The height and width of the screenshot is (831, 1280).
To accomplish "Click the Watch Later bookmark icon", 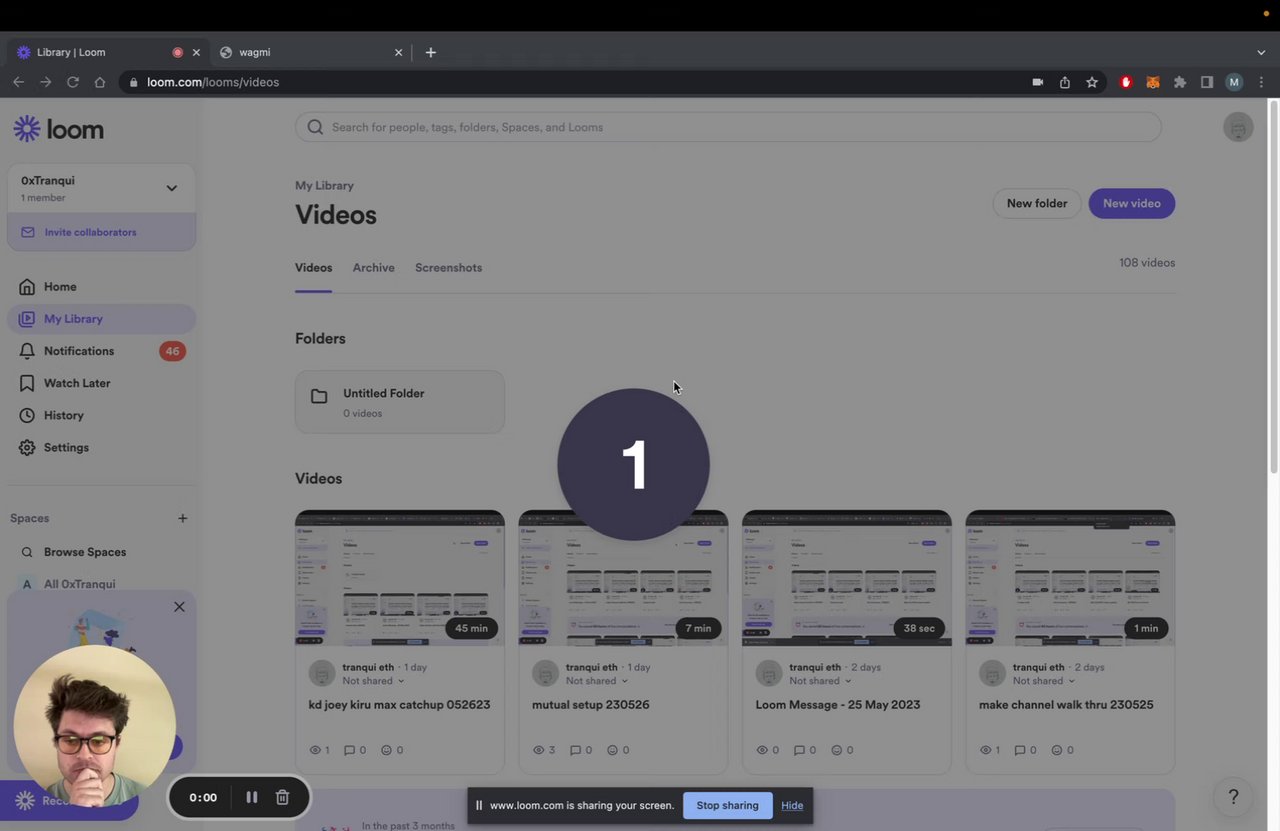I will 27,383.
